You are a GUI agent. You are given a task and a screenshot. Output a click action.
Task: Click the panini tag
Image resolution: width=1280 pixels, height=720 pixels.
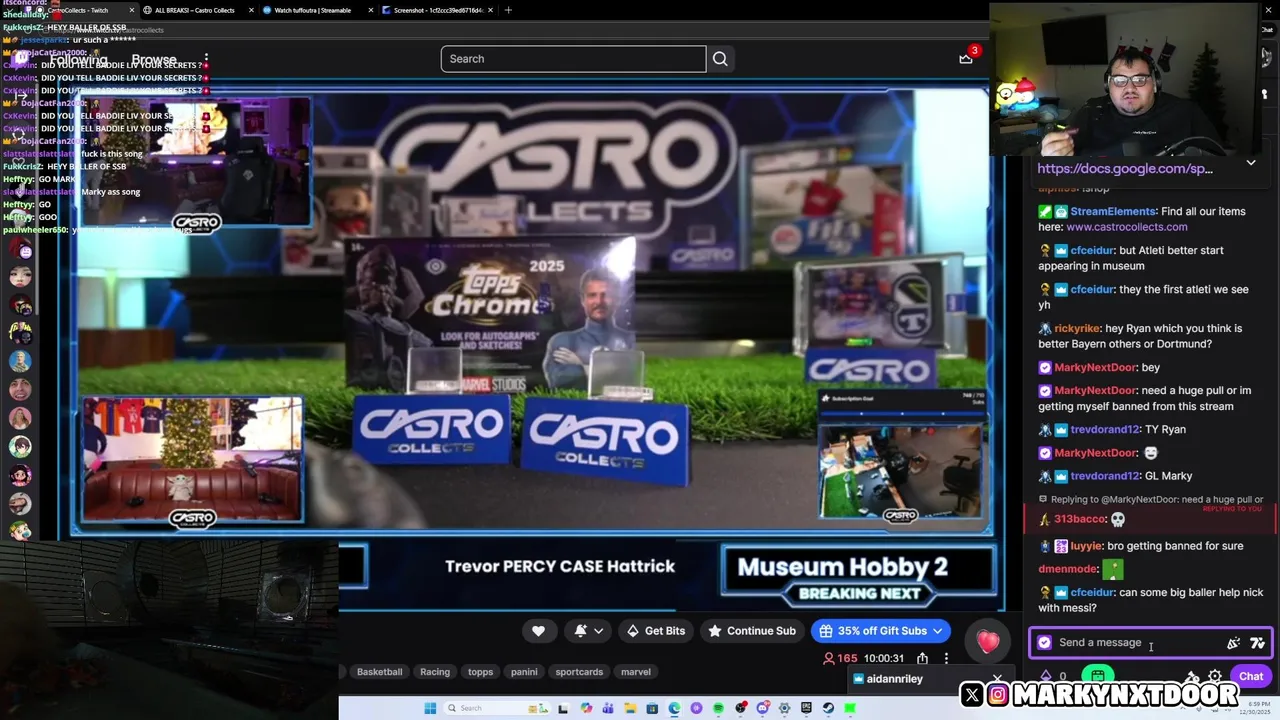[x=524, y=672]
